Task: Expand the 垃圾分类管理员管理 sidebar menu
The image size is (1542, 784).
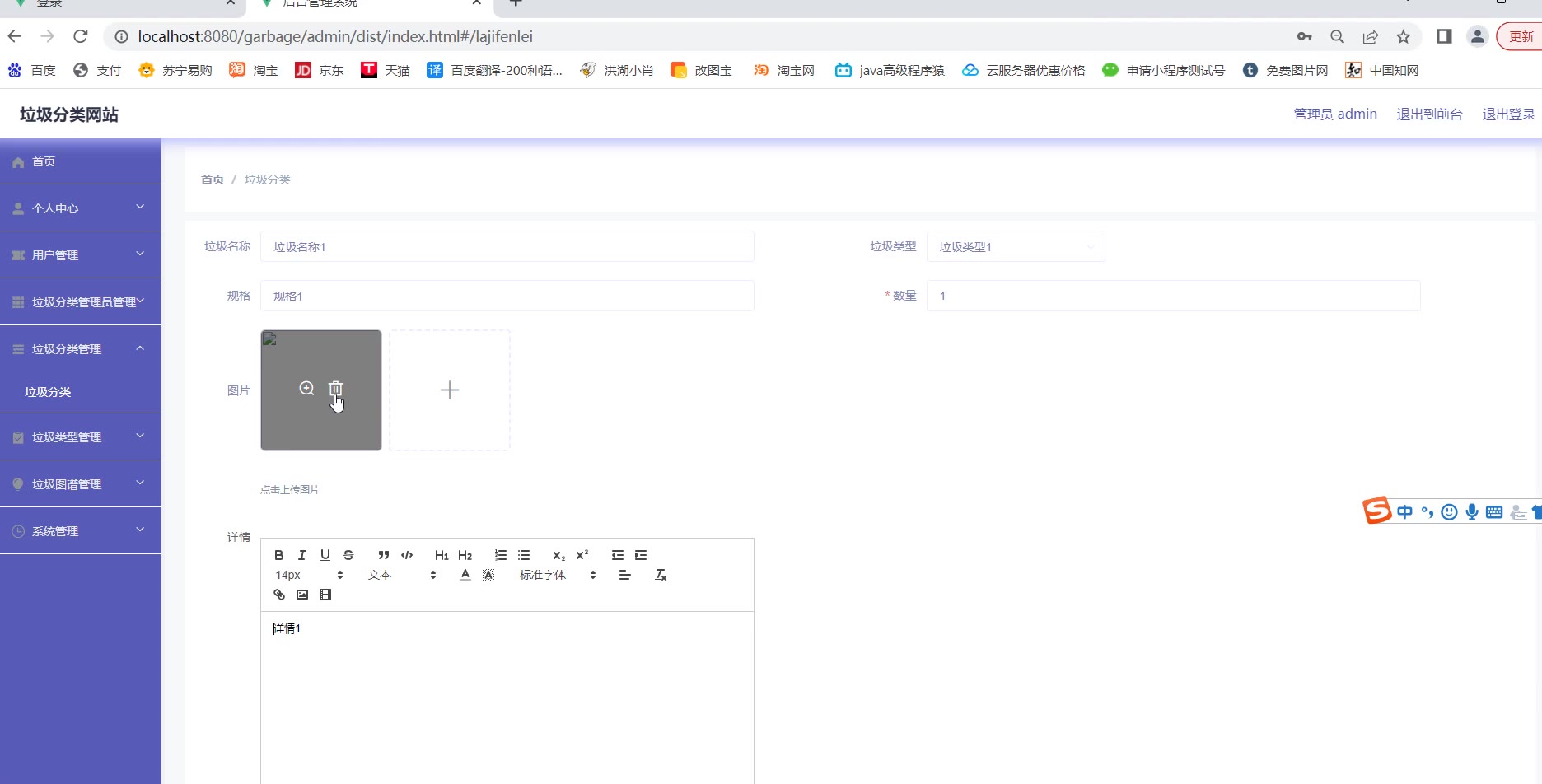Action: coord(81,302)
